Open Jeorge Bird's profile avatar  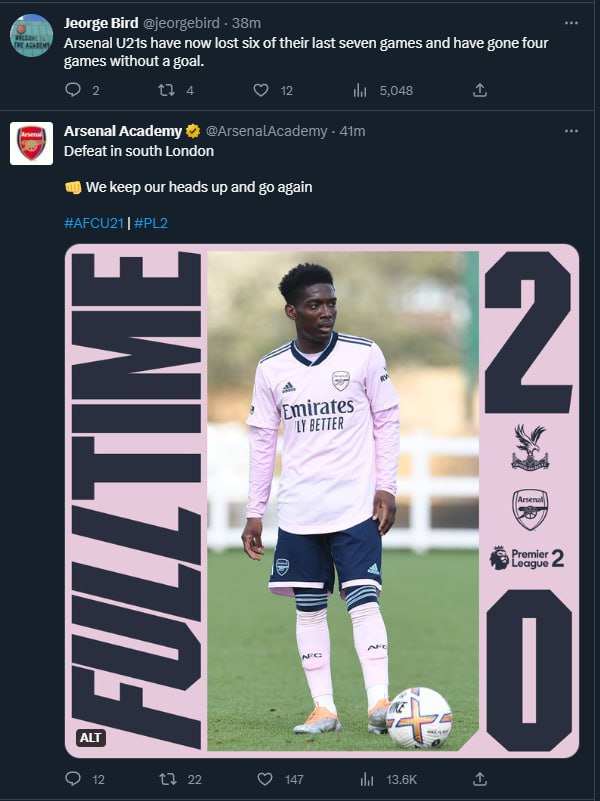pos(32,35)
